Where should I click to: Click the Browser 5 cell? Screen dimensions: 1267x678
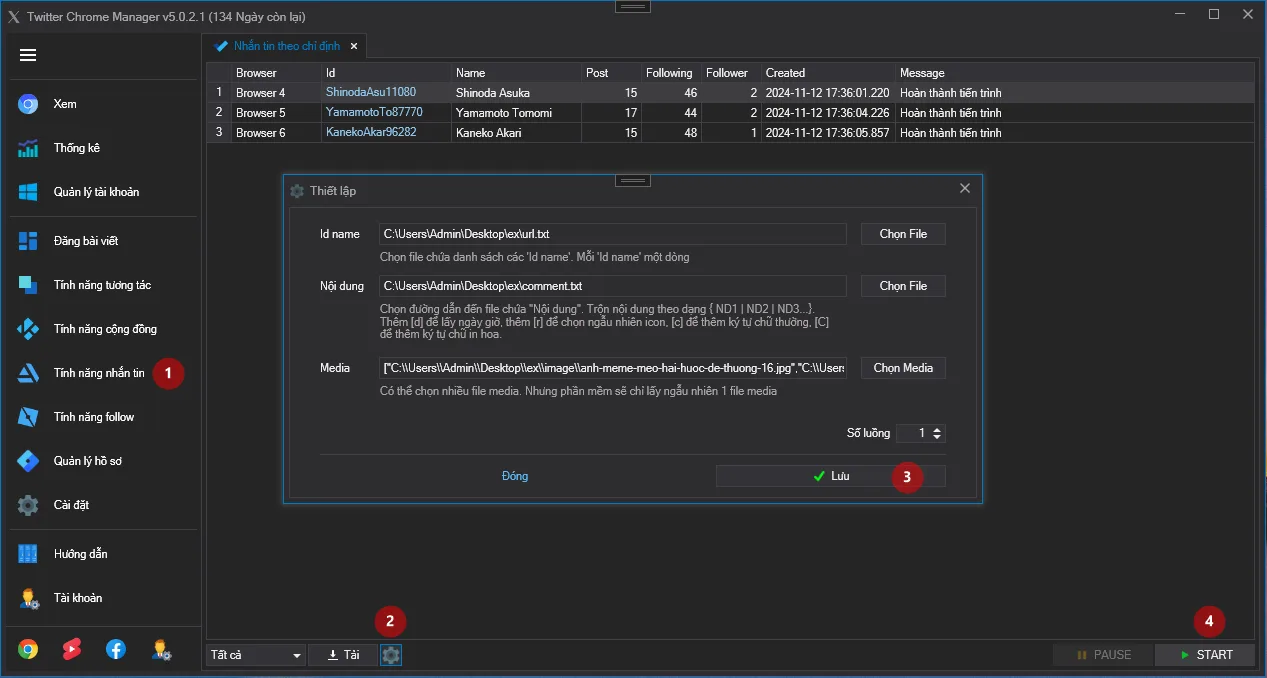coord(276,113)
